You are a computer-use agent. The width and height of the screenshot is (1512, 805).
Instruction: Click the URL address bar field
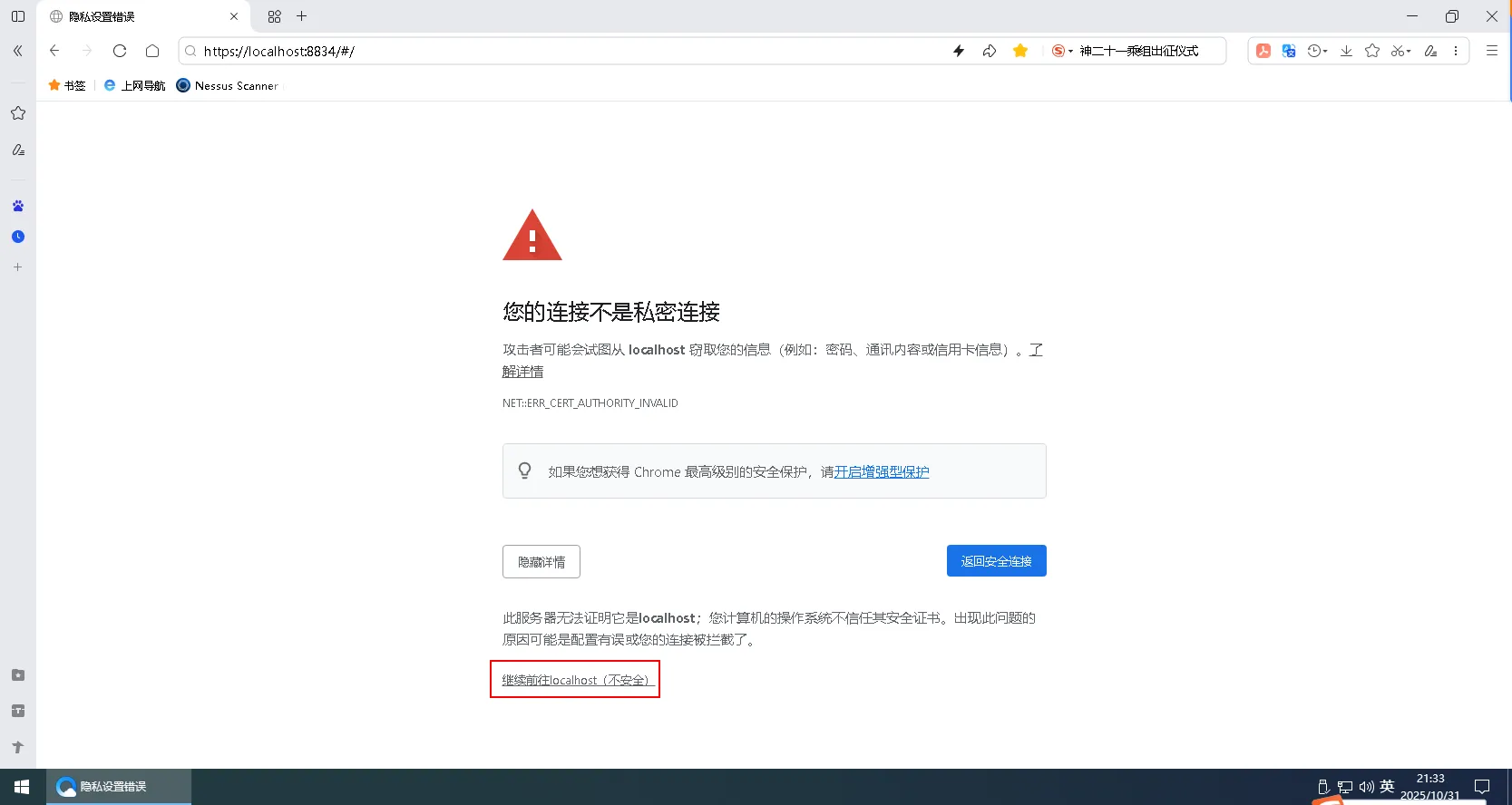[562, 51]
